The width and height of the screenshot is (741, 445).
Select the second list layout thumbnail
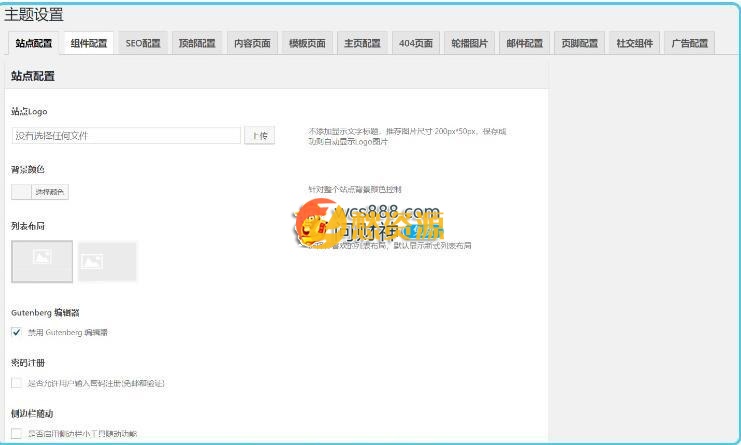(107, 262)
